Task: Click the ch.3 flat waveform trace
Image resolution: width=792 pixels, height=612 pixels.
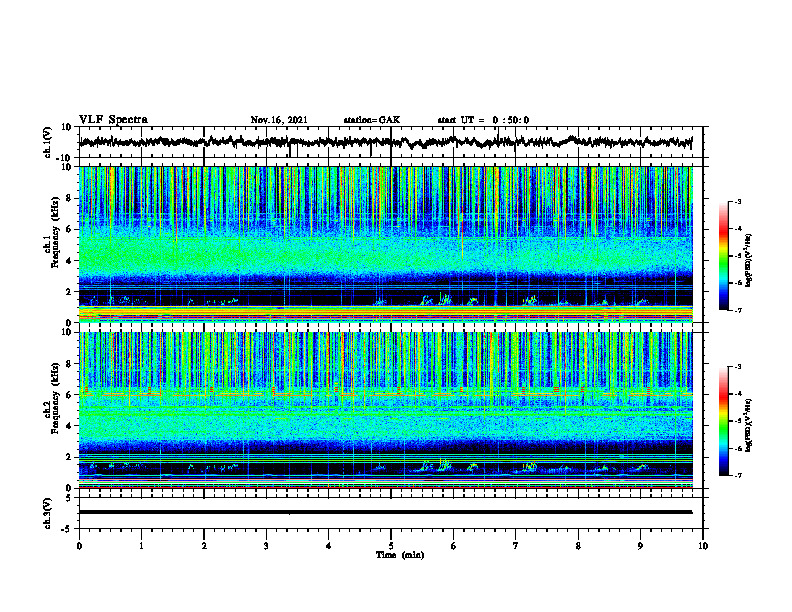Action: click(x=385, y=512)
